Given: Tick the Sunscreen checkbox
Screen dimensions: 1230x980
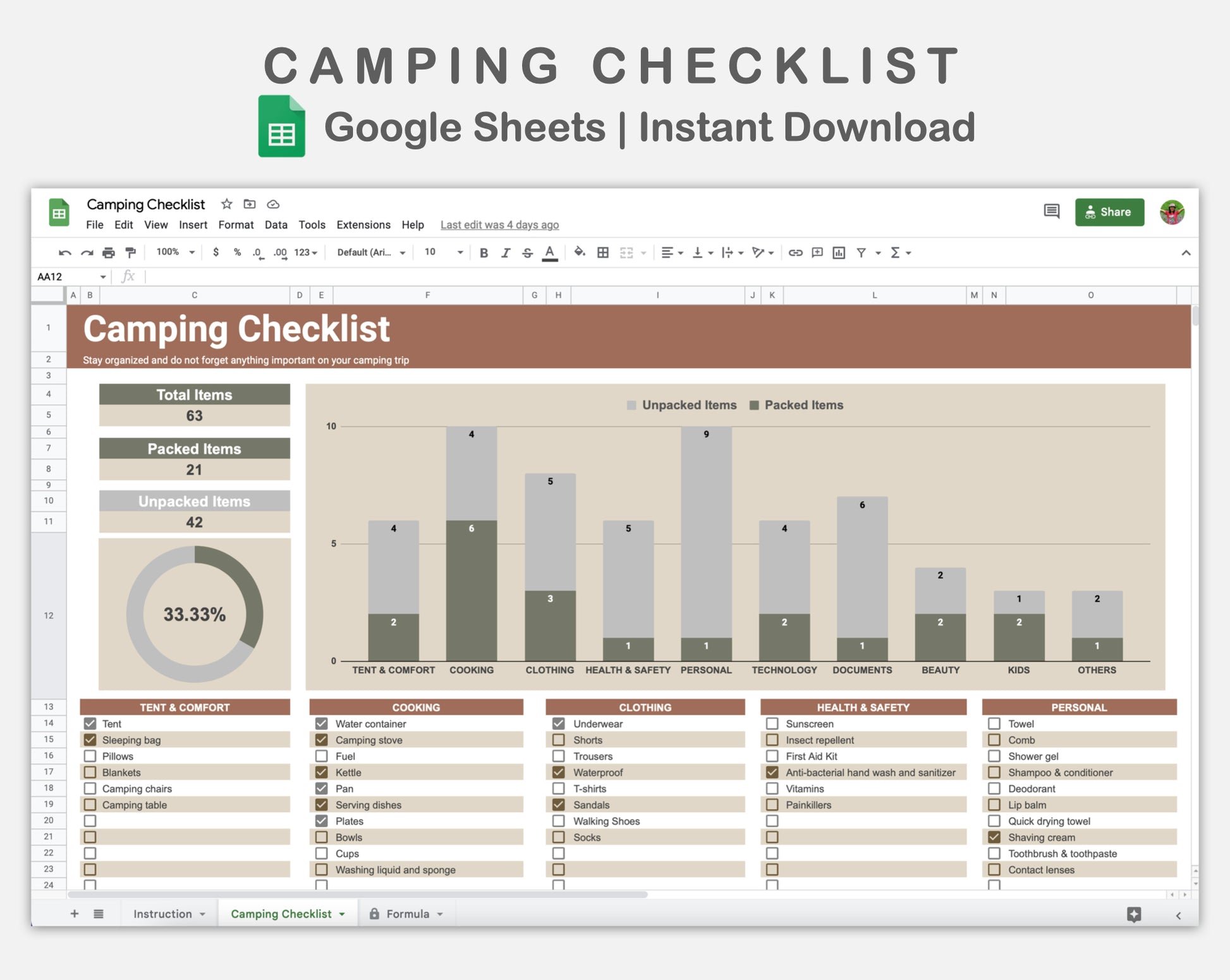Looking at the screenshot, I should pyautogui.click(x=772, y=723).
